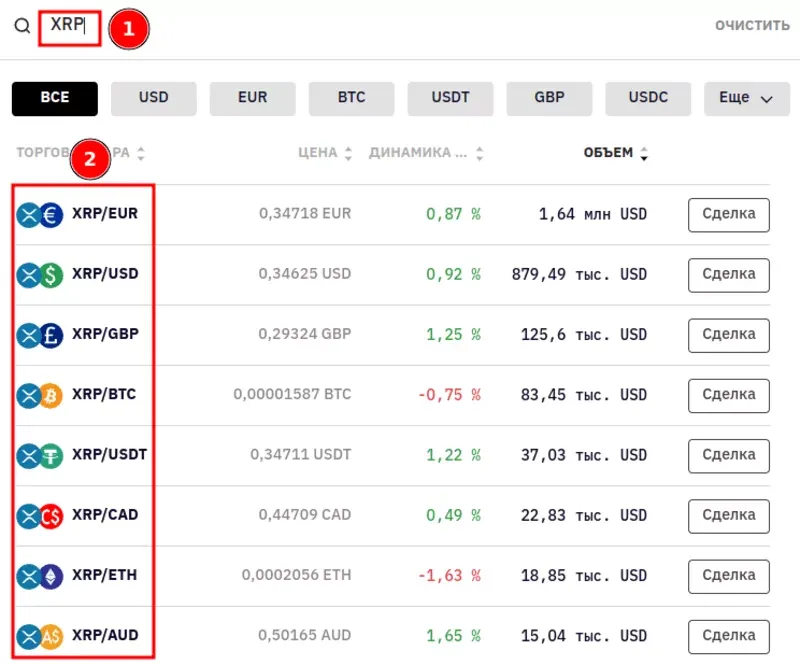Open the XRP/GBP pair name
The image size is (800, 665).
click(x=105, y=334)
